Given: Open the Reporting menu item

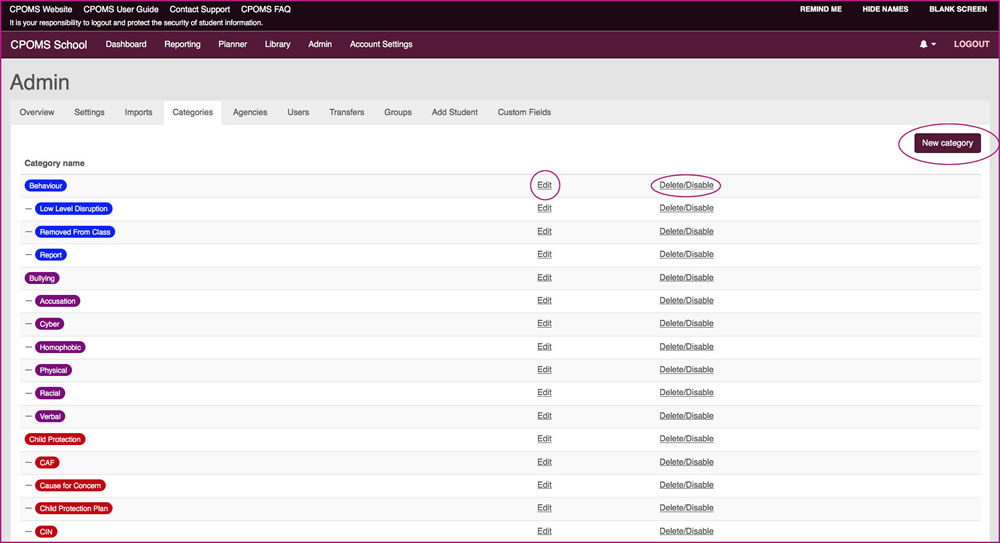Looking at the screenshot, I should pyautogui.click(x=182, y=44).
